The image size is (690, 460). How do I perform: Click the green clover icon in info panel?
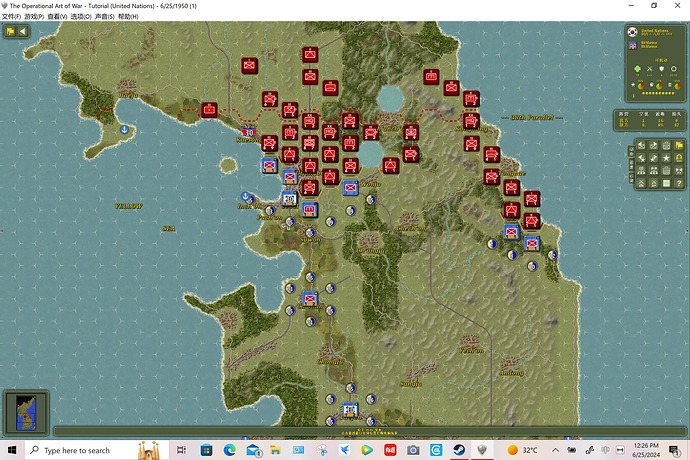[x=637, y=69]
